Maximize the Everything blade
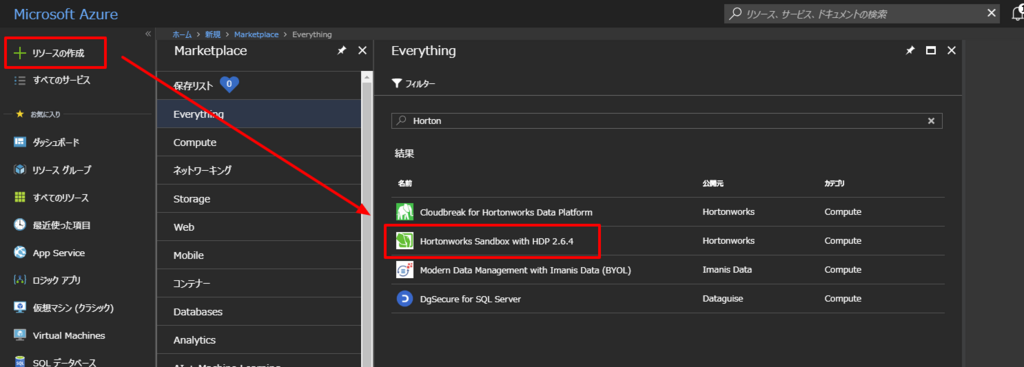 (x=931, y=51)
